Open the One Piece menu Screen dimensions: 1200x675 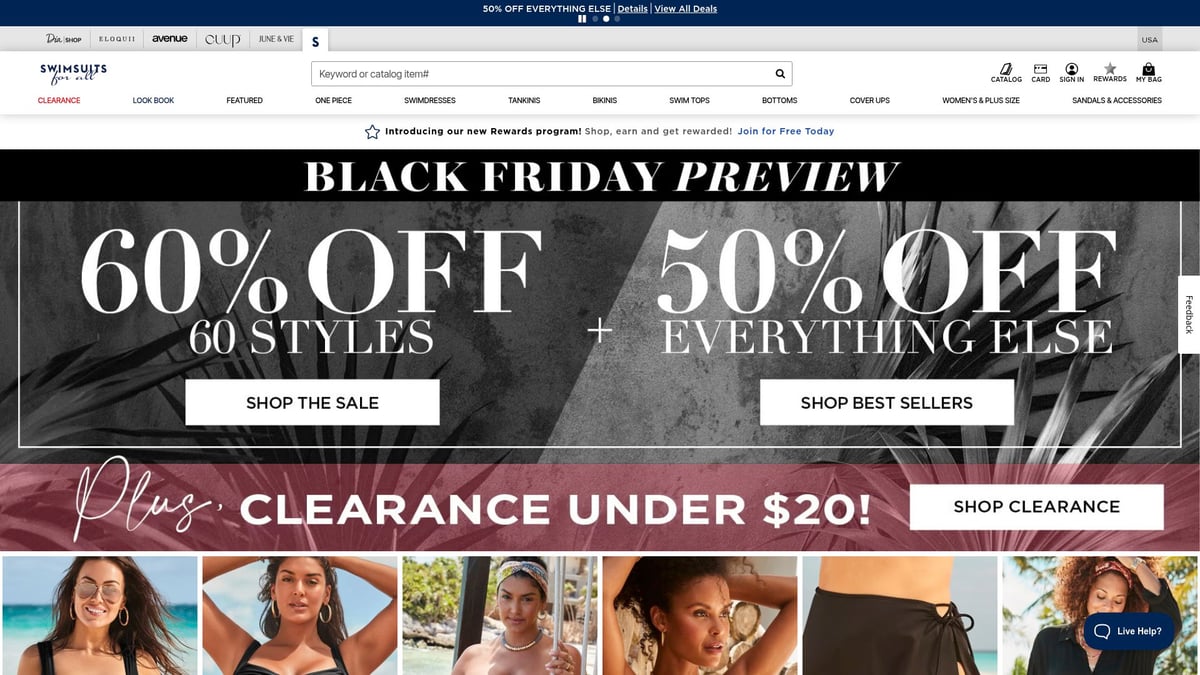[333, 101]
